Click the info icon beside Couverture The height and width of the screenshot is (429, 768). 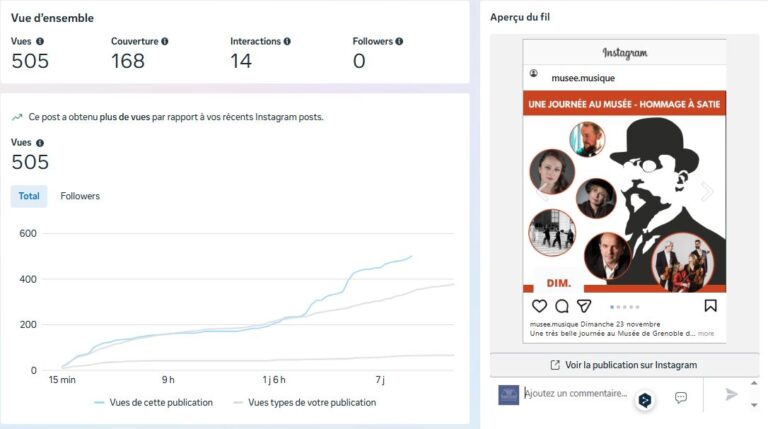tap(165, 42)
